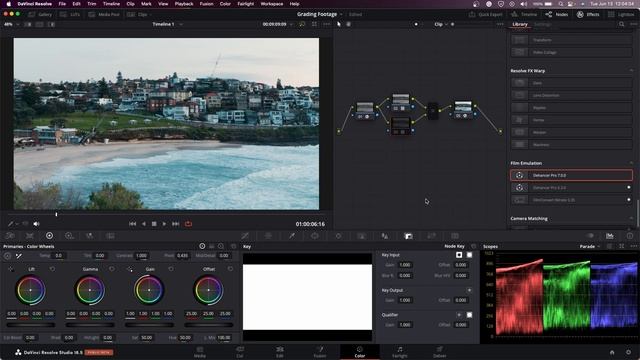
Task: Toggle Key Input matte invert
Action: tap(459, 255)
